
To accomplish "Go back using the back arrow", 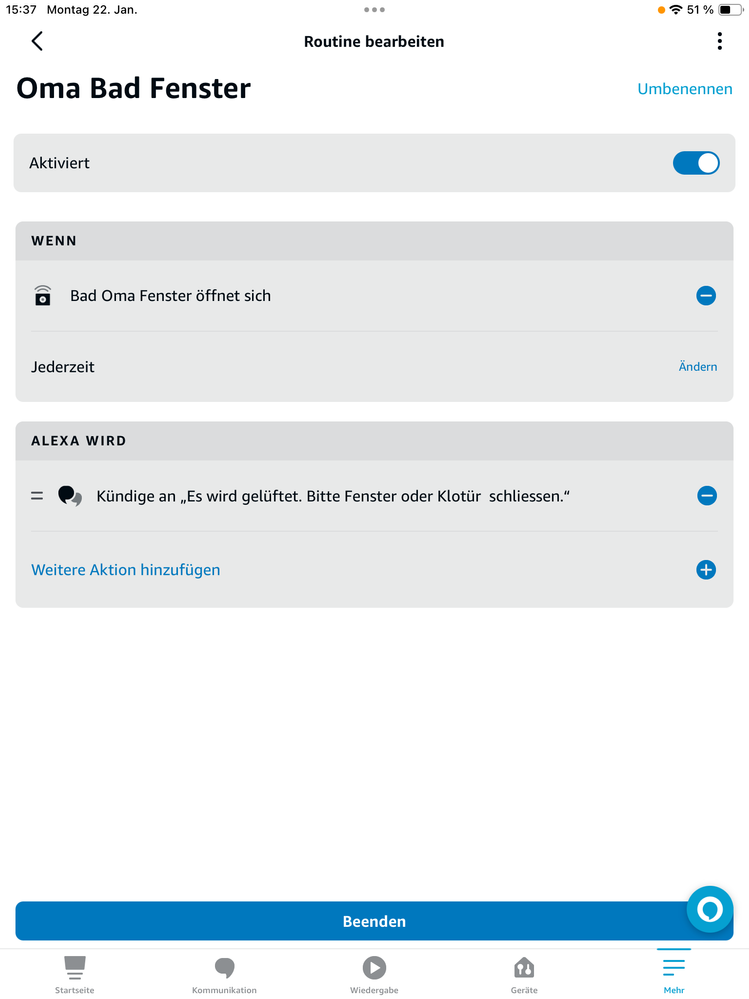I will coord(37,41).
